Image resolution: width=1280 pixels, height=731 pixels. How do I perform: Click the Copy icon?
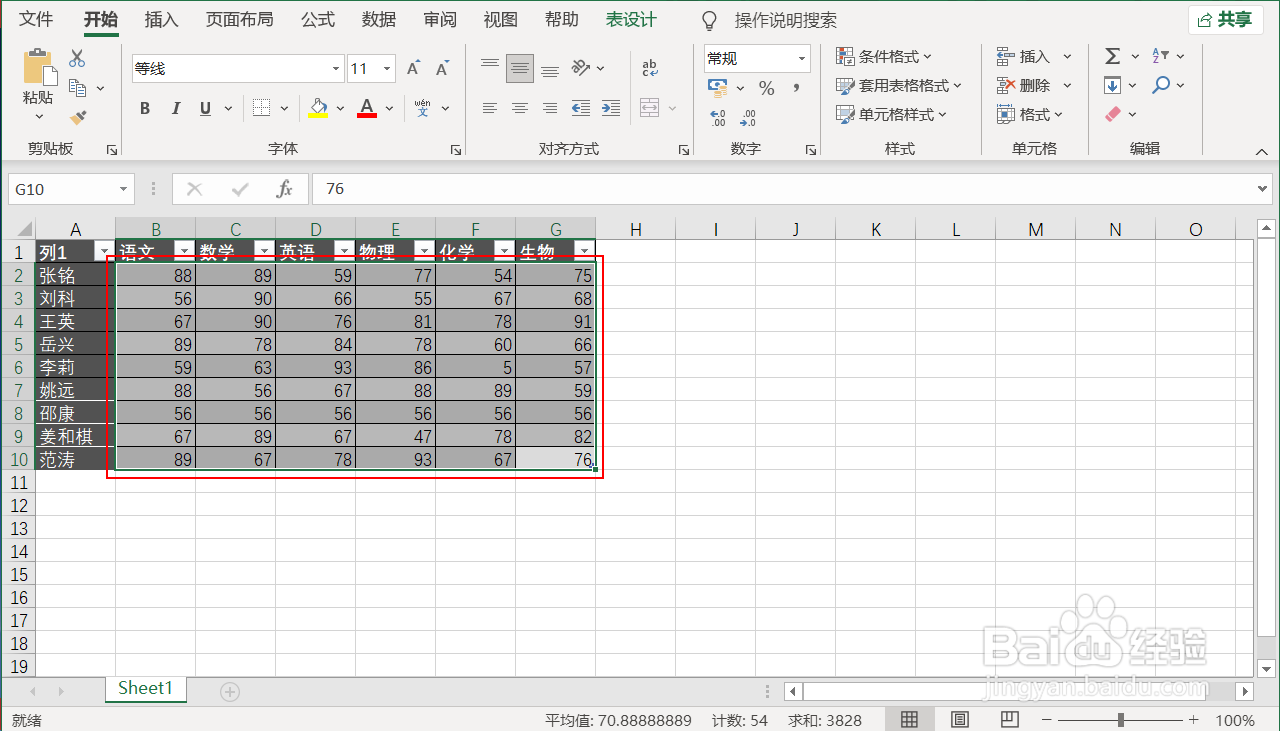tap(77, 88)
